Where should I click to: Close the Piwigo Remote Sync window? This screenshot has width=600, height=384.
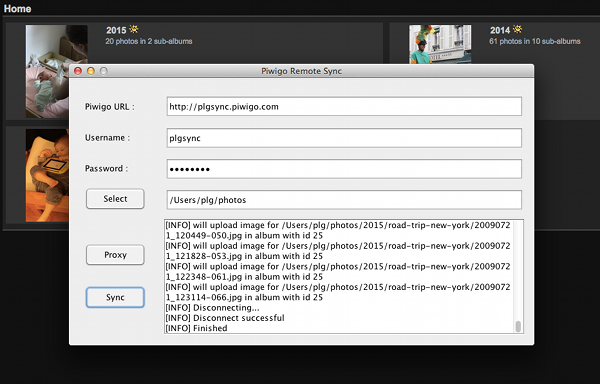click(78, 71)
